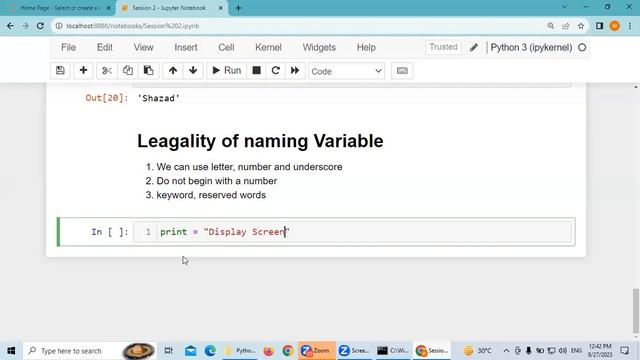This screenshot has height=360, width=640.
Task: Click the share page icon in address bar
Action: click(x=566, y=26)
